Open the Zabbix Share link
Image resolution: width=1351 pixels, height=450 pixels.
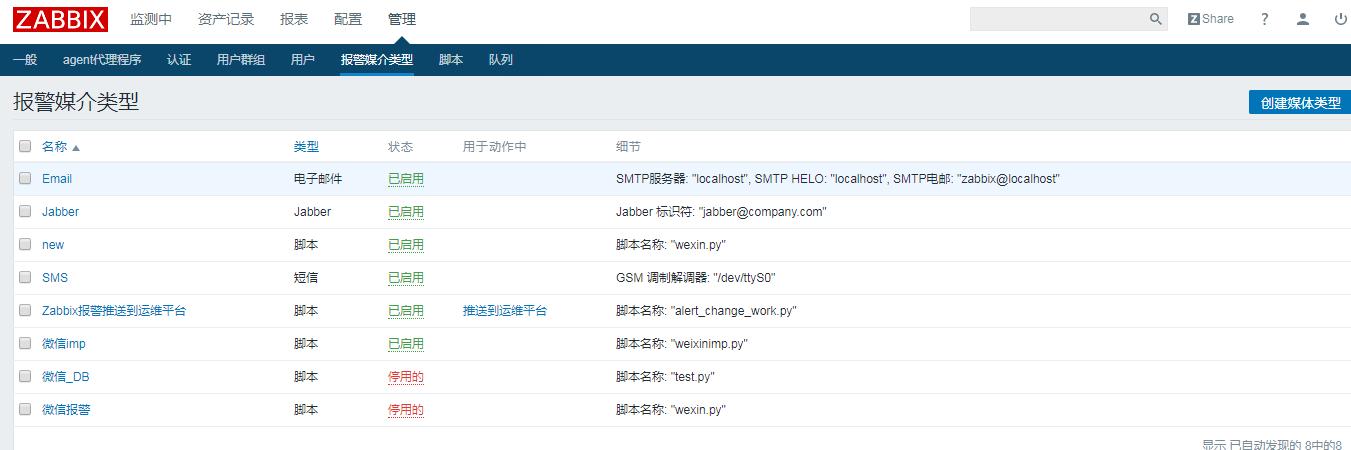coord(1210,19)
